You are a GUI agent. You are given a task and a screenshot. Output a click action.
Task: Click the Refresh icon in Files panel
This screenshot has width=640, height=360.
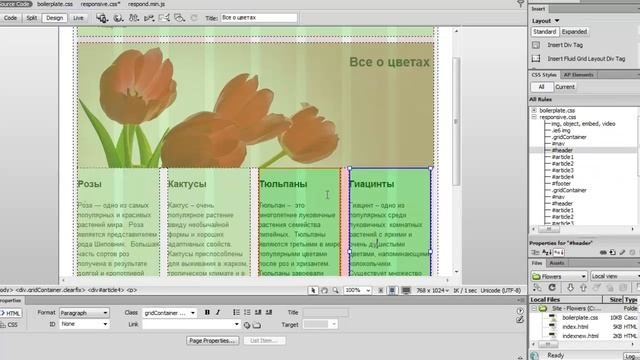[552, 288]
